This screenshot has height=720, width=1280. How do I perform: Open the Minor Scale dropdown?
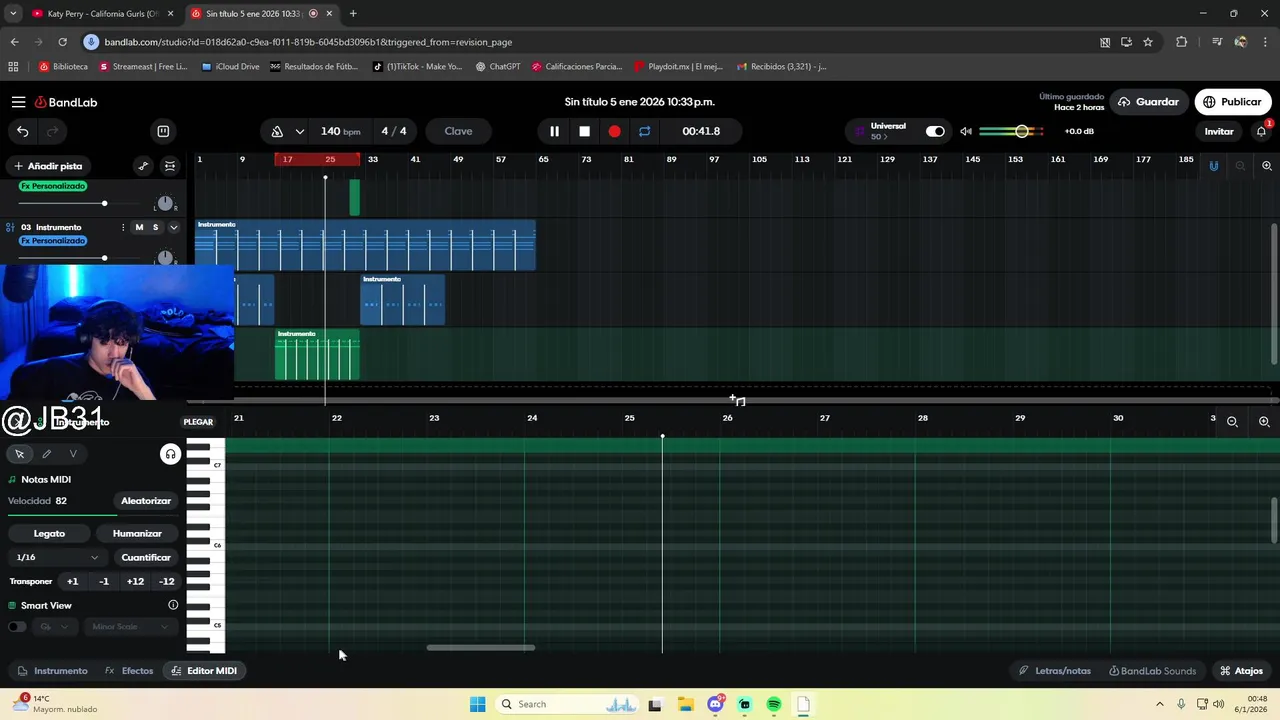pos(130,627)
